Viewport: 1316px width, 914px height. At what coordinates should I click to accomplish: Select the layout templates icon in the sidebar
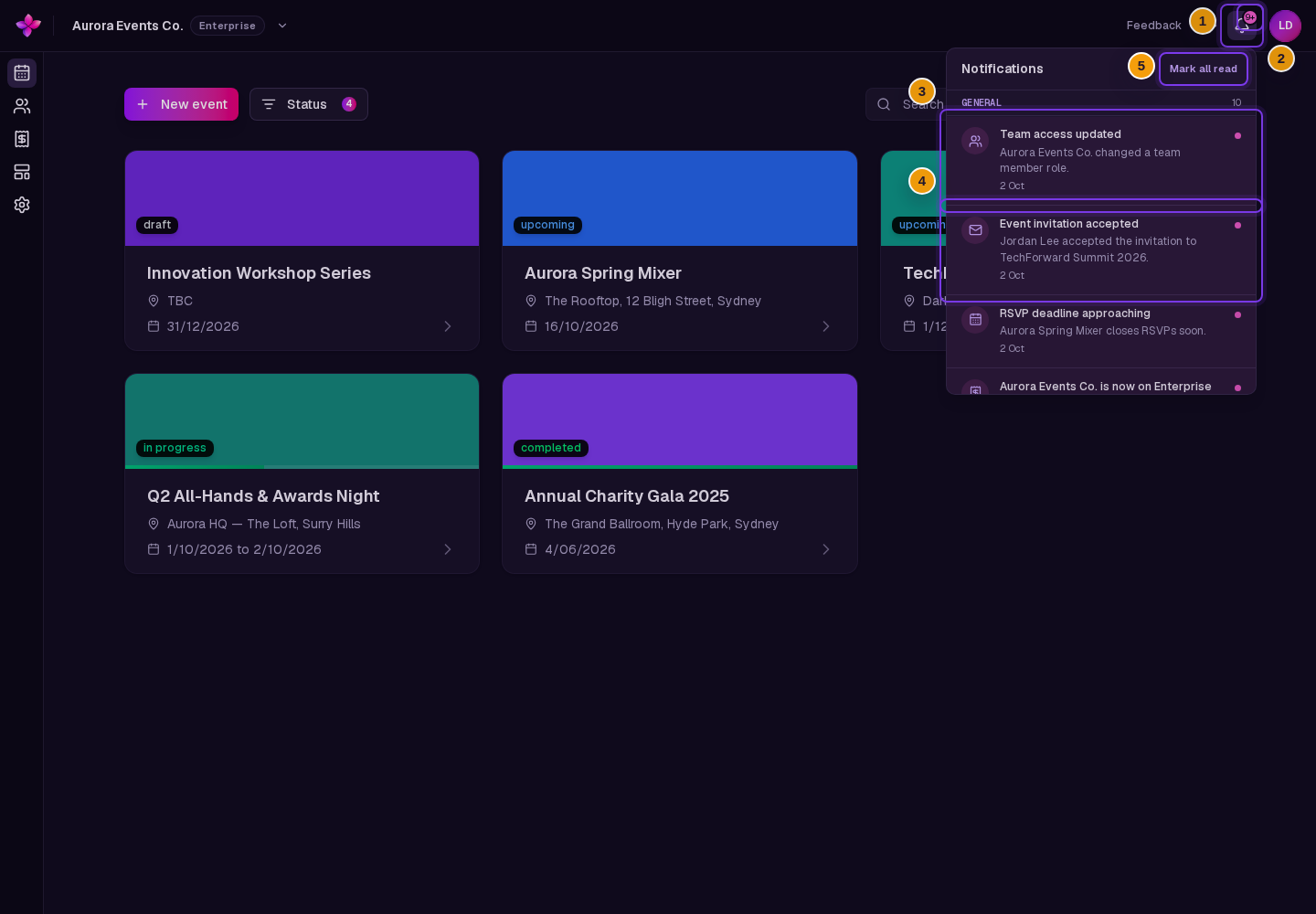(22, 172)
